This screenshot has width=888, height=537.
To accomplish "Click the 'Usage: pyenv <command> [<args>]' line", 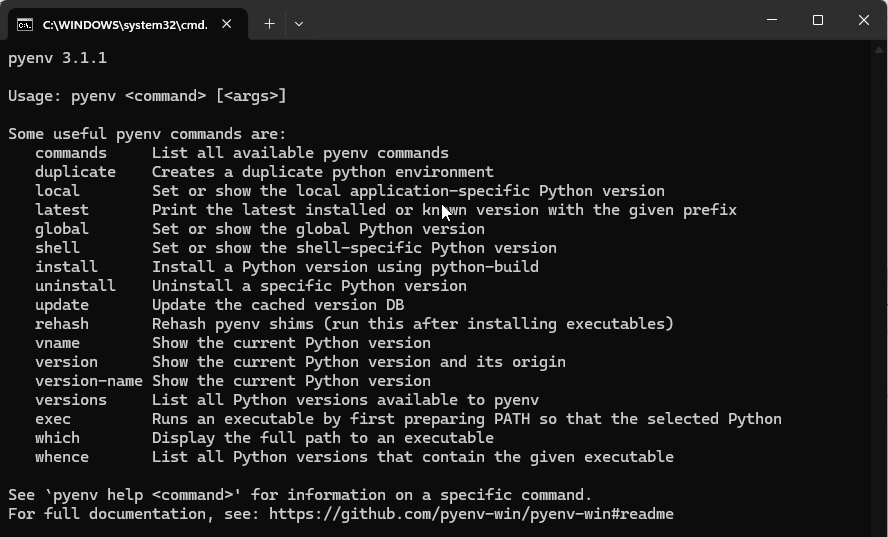I will 147,96.
